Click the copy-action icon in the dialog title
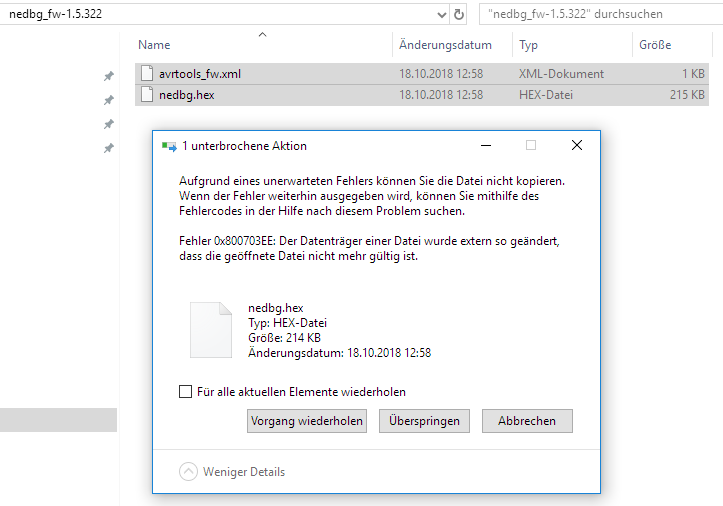Viewport: 723px width, 506px height. pos(169,147)
